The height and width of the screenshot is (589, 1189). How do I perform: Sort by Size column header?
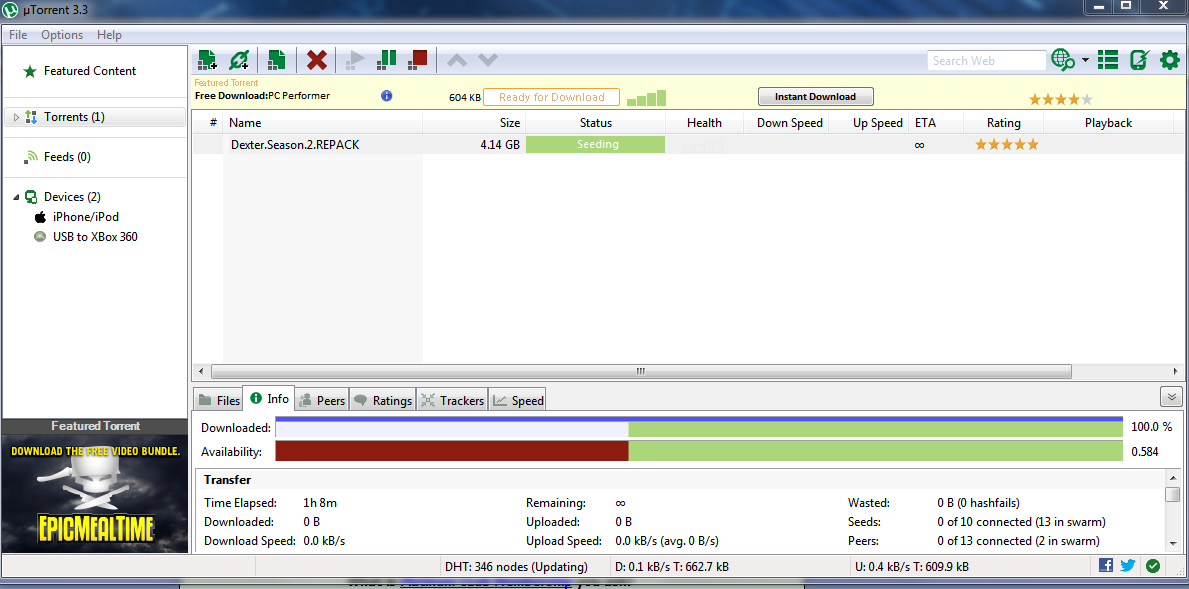(474, 123)
